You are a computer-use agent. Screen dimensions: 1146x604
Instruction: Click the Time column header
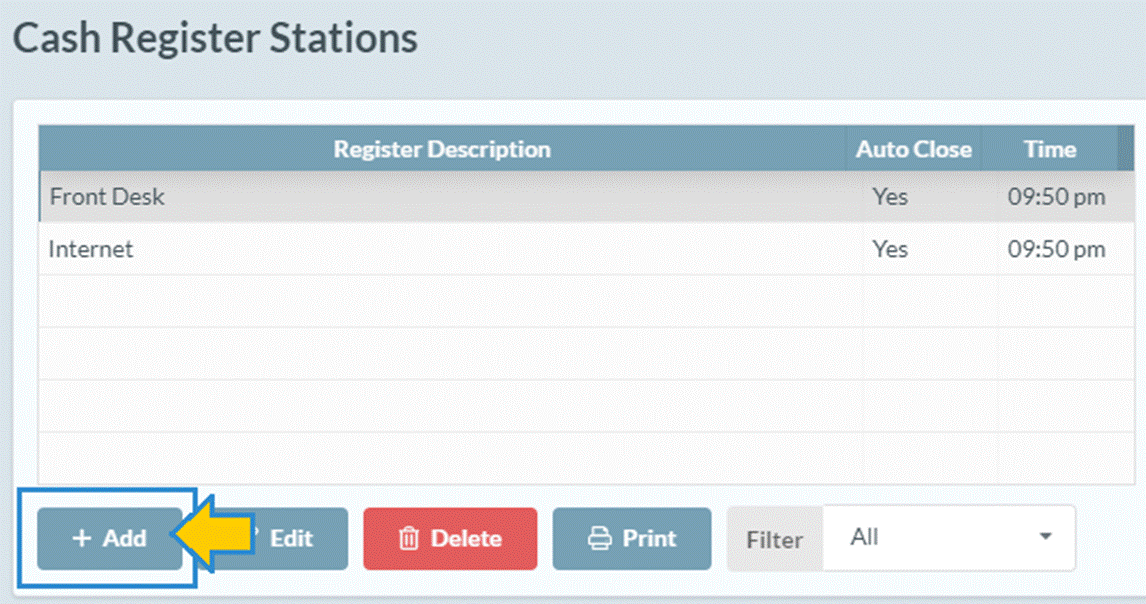tap(1049, 150)
